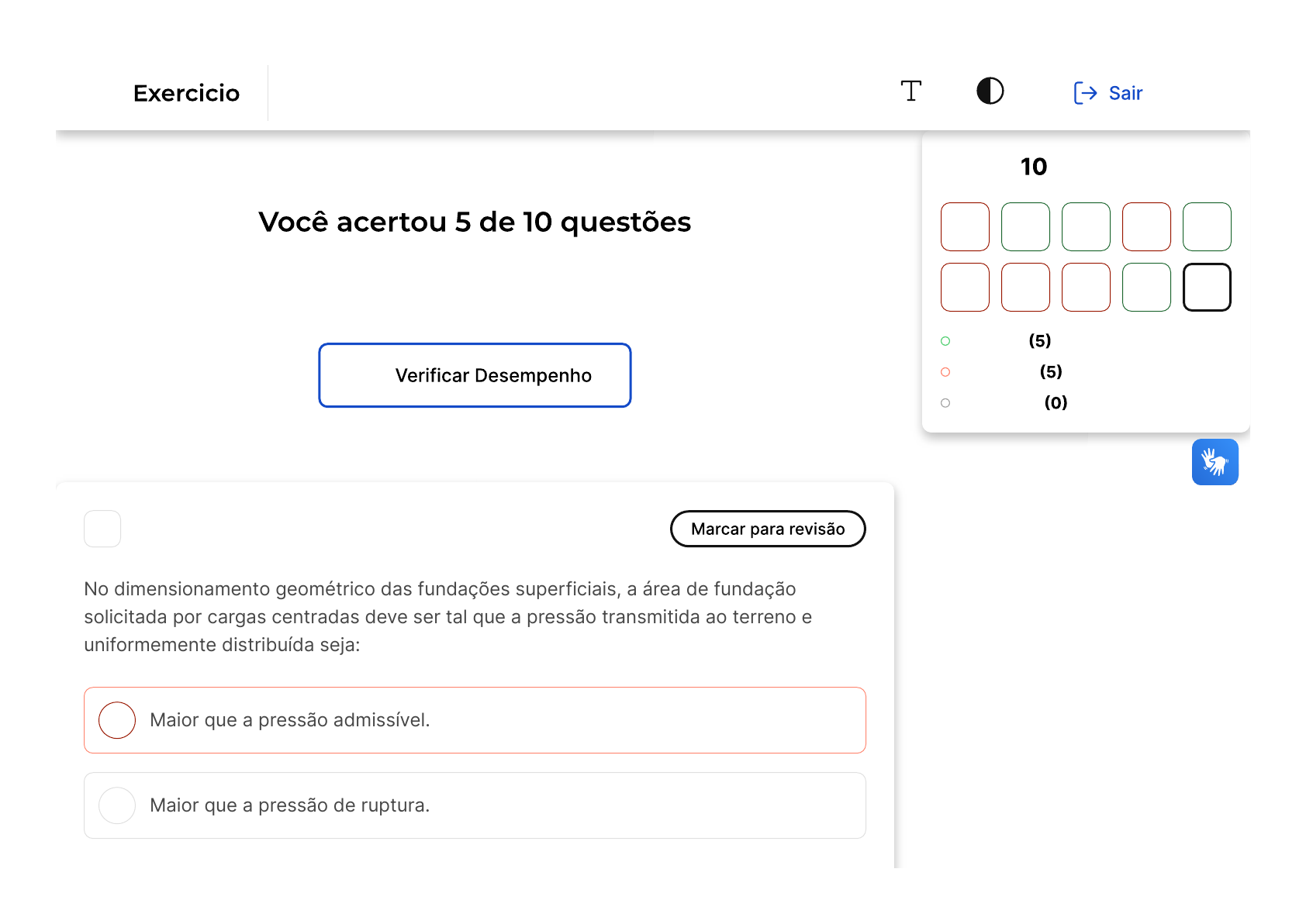Jump to the fourth question box in top row

pos(1146,227)
